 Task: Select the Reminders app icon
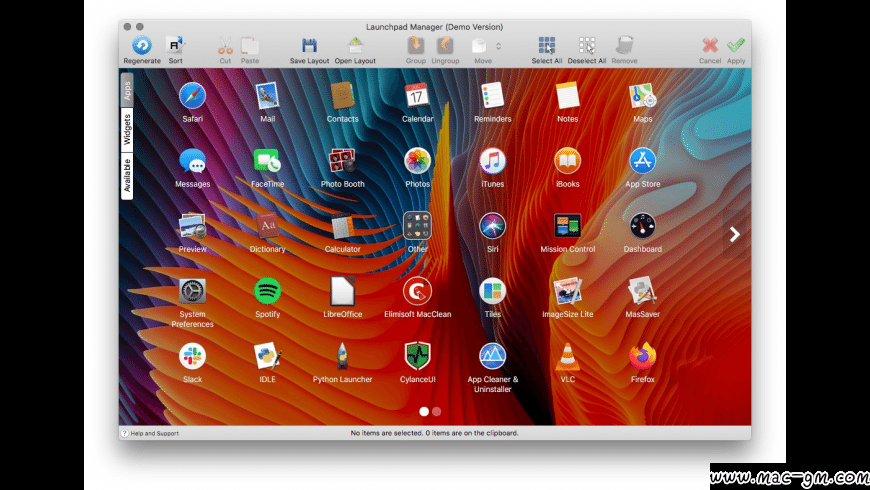[x=492, y=96]
